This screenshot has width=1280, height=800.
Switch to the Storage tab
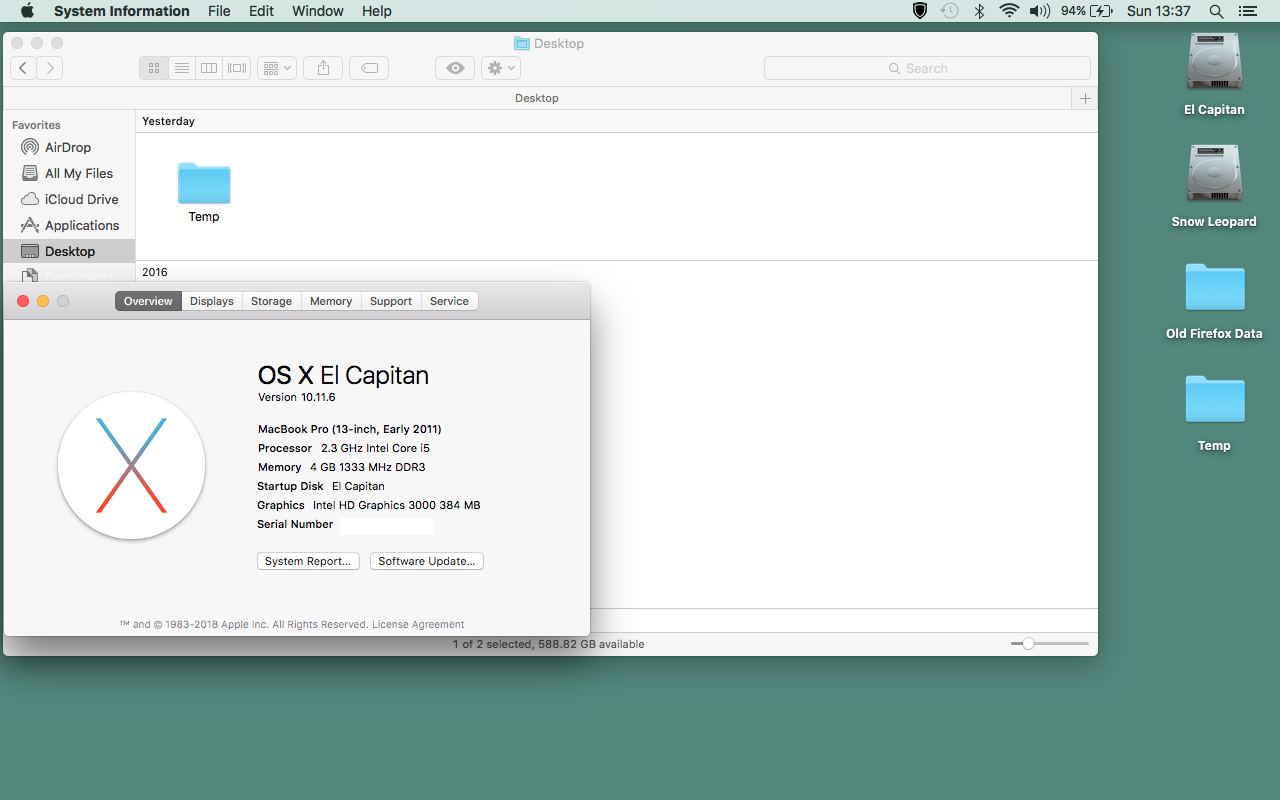coord(272,301)
